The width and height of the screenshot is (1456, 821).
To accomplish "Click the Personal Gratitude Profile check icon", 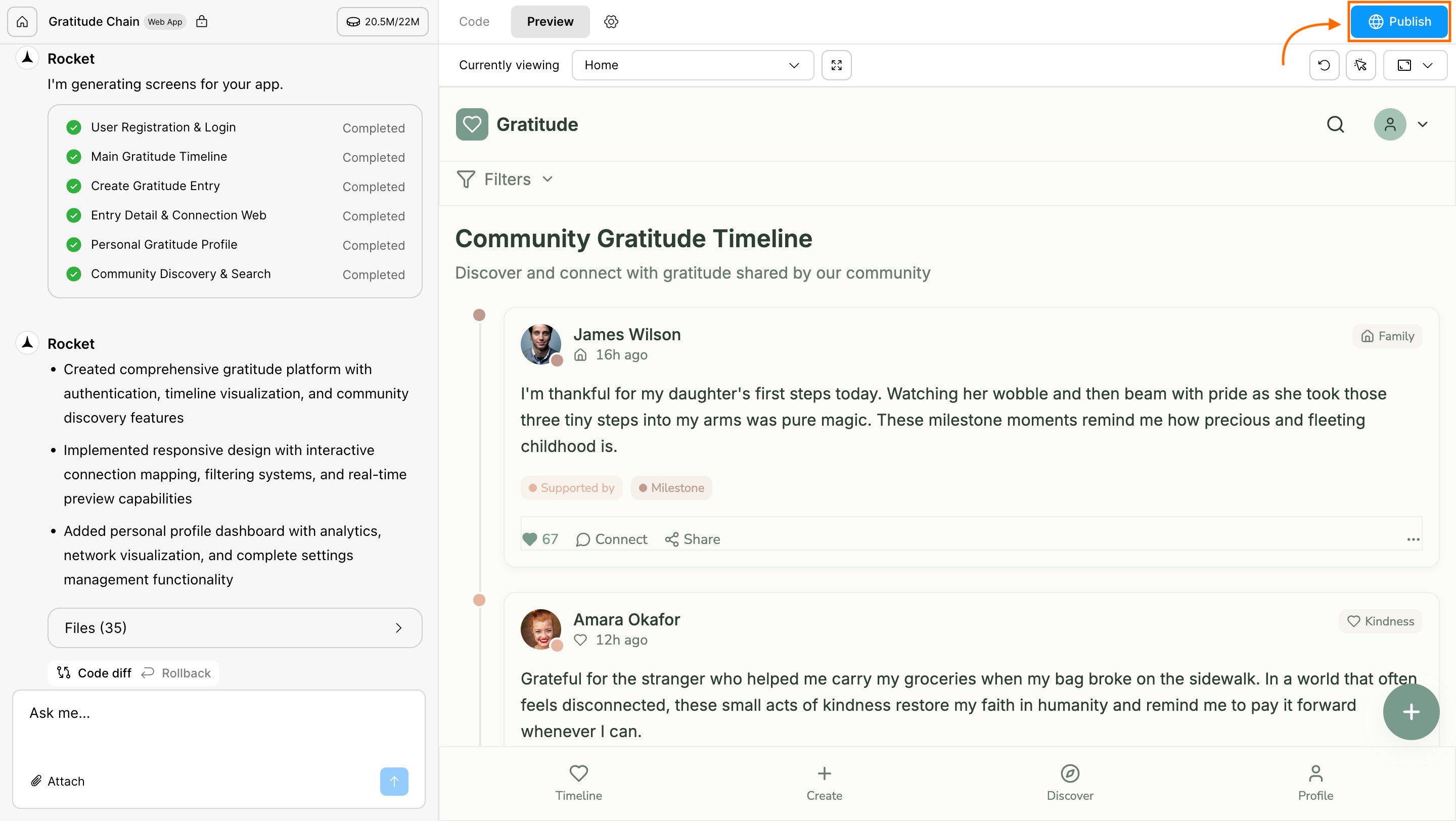I will (73, 245).
